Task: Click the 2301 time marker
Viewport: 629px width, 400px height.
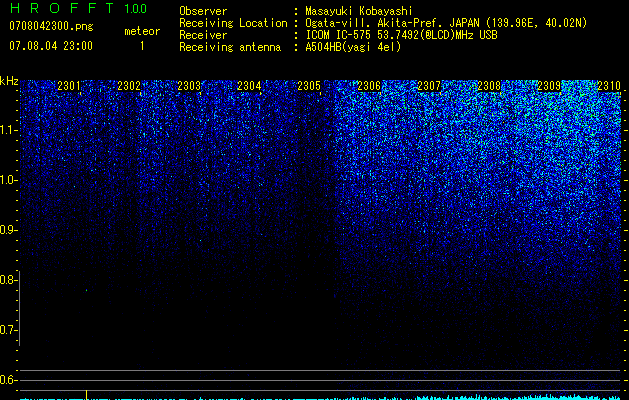Action: click(69, 85)
